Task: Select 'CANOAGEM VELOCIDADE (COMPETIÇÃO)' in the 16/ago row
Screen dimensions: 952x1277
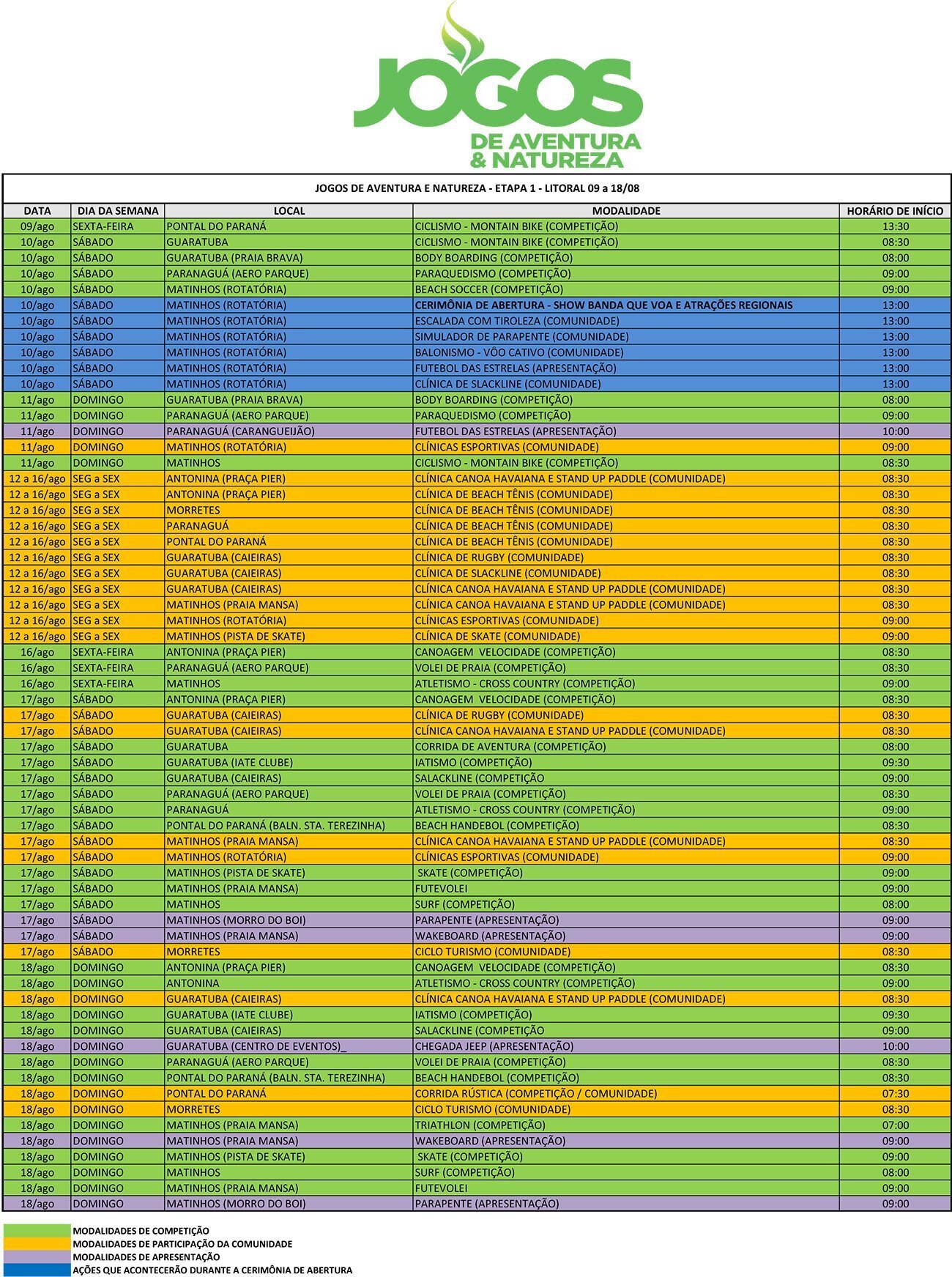Action: [x=626, y=652]
